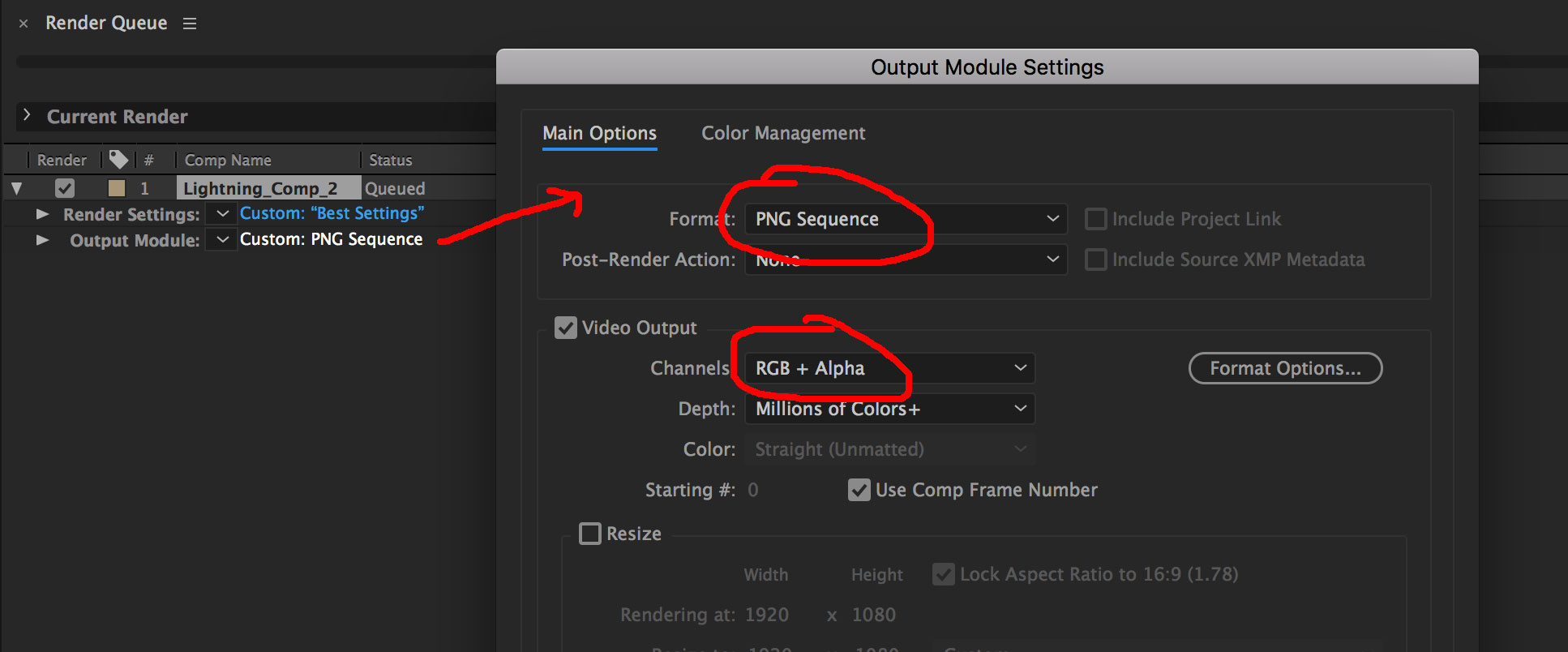Switch to the Color Management tab
The width and height of the screenshot is (1568, 652).
click(783, 133)
